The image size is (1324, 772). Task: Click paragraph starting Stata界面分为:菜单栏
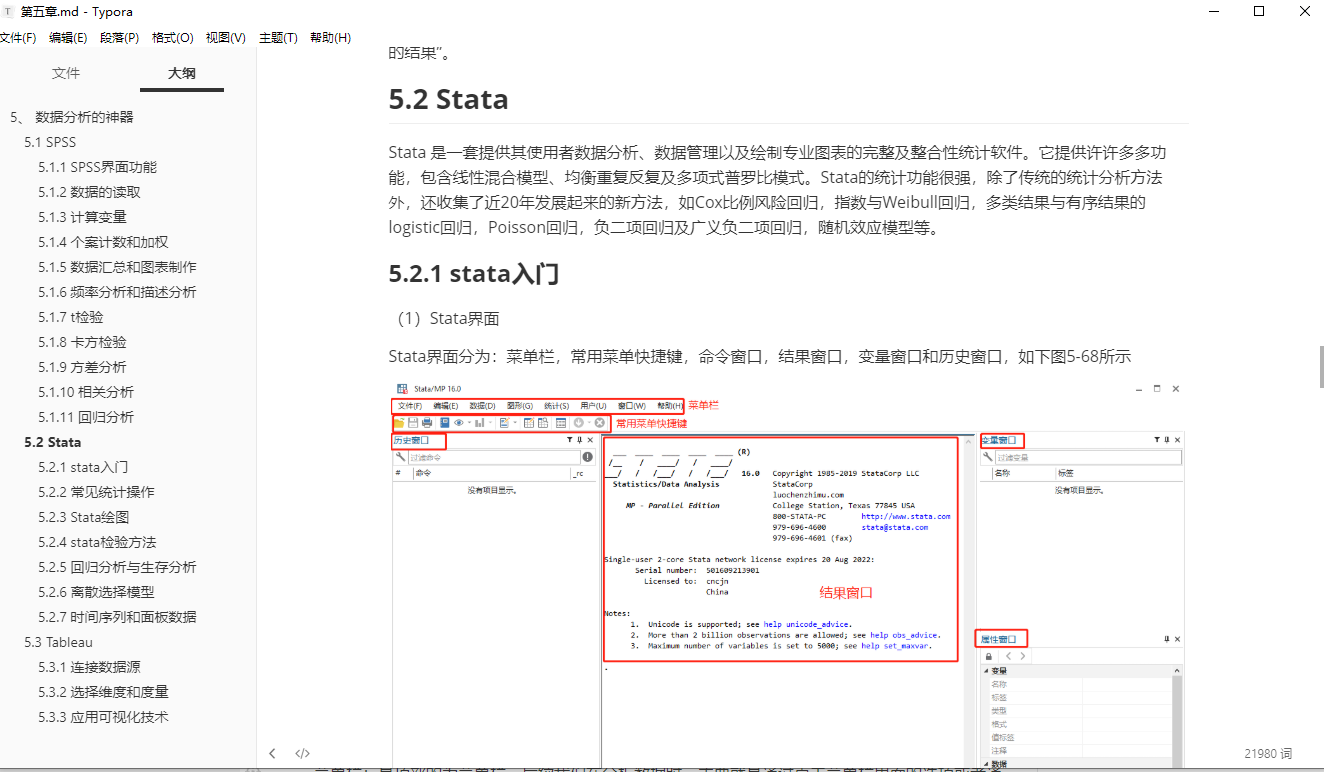[x=760, y=357]
